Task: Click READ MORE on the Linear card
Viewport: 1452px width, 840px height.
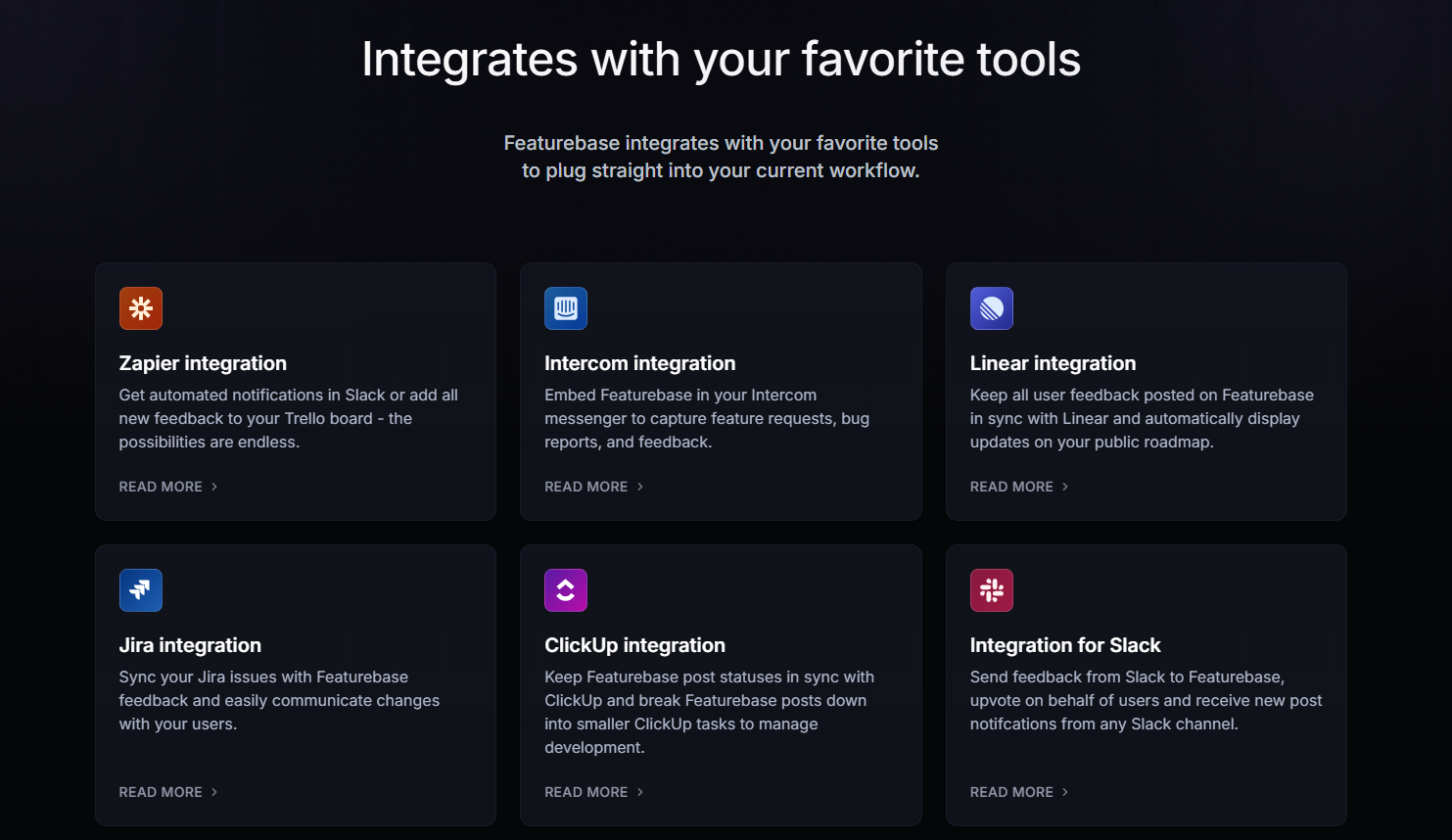Action: pos(1011,487)
